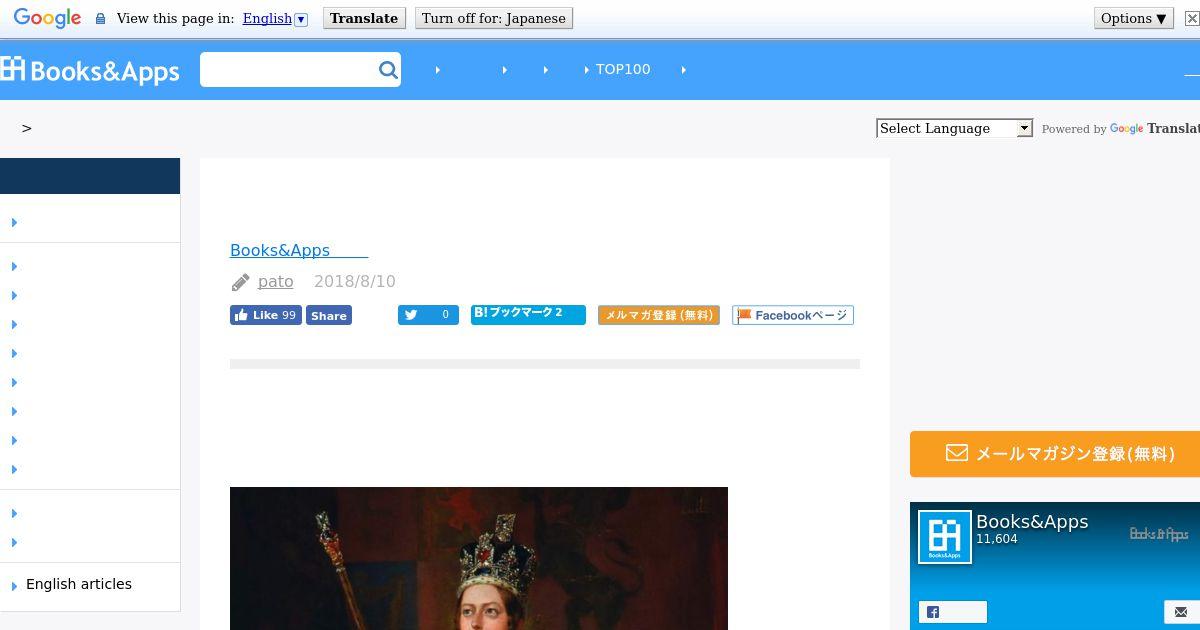Open Books&Apps Facebook page title
1200x630 pixels.
pos(1032,521)
